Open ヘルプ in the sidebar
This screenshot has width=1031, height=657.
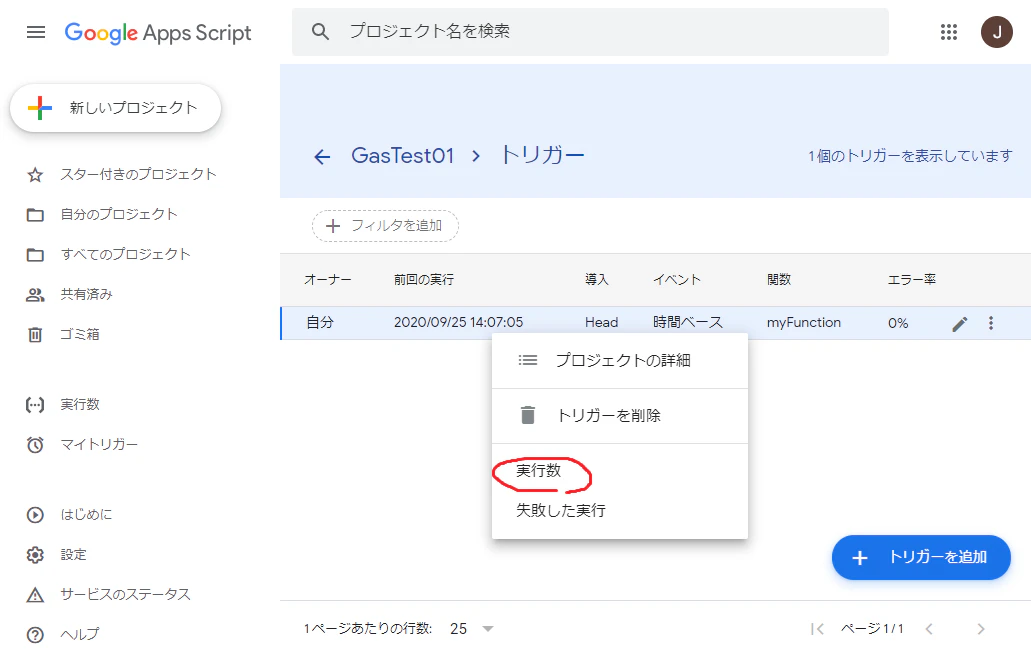pyautogui.click(x=80, y=634)
